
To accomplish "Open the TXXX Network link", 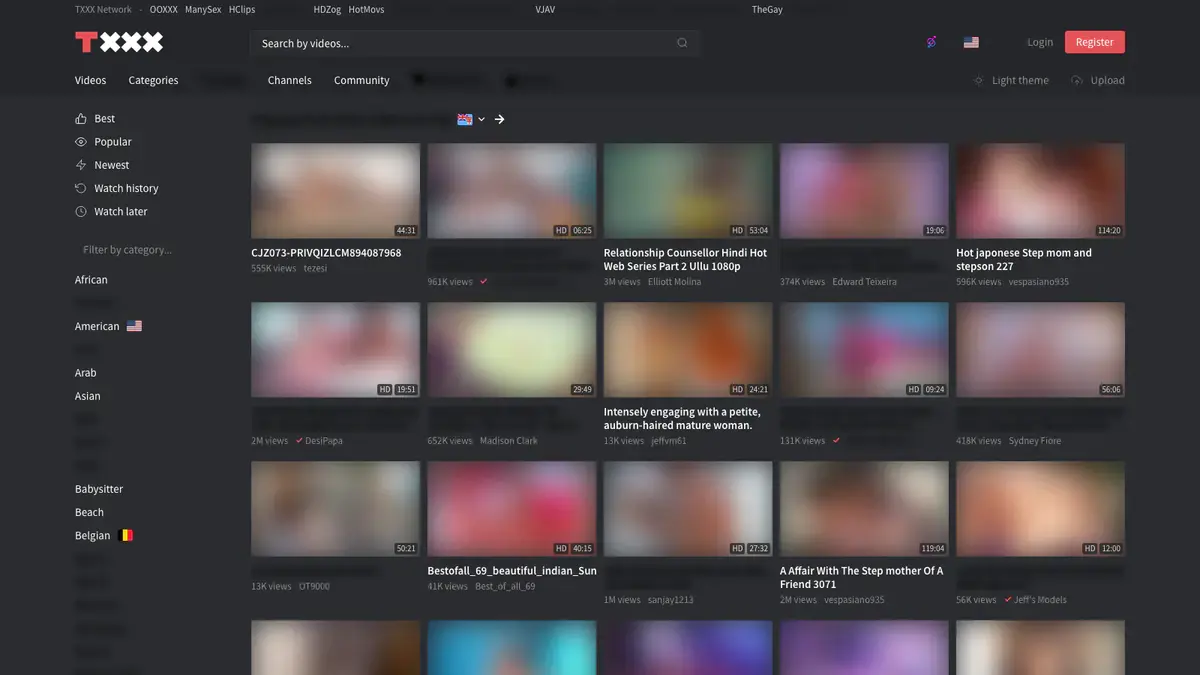I will click(x=103, y=9).
